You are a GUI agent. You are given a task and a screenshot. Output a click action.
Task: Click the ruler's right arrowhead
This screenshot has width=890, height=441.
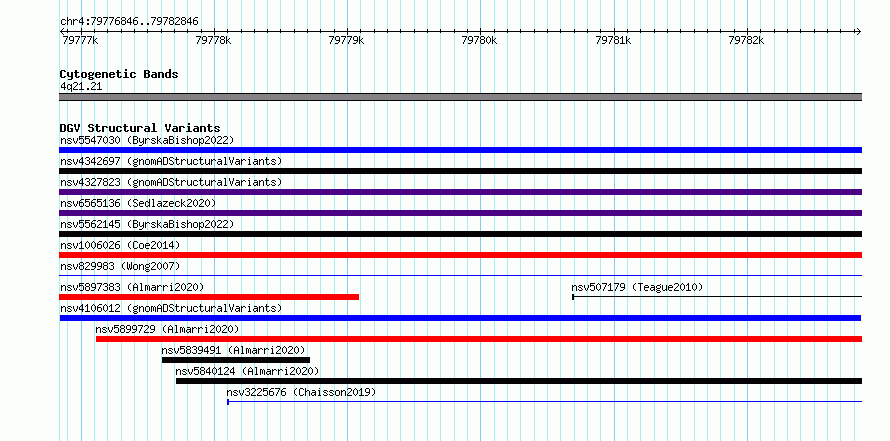click(858, 31)
